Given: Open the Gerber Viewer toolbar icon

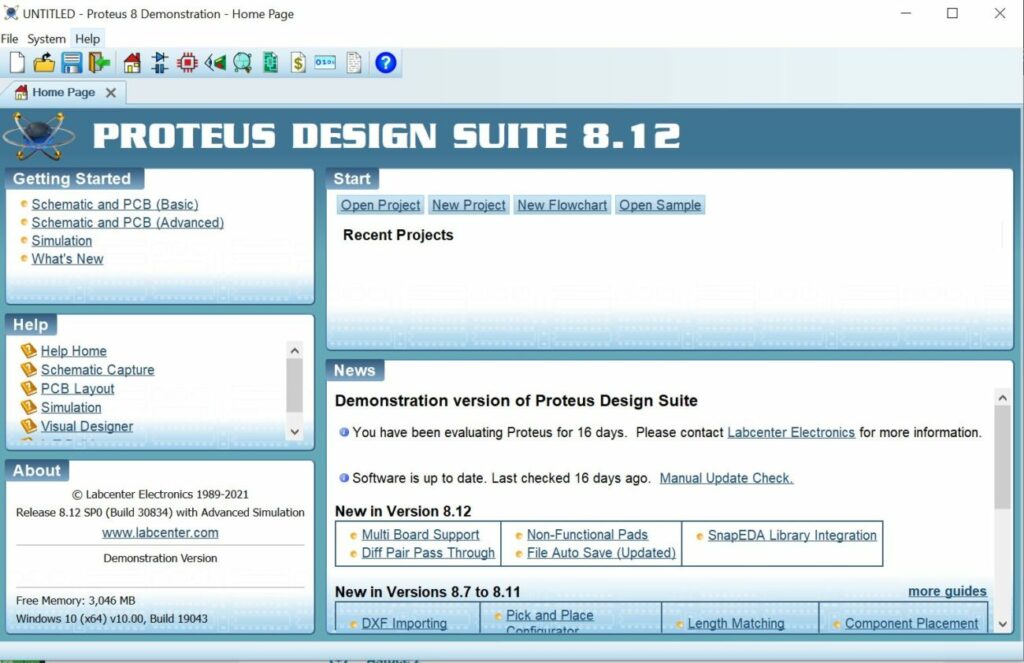Looking at the screenshot, I should click(242, 63).
